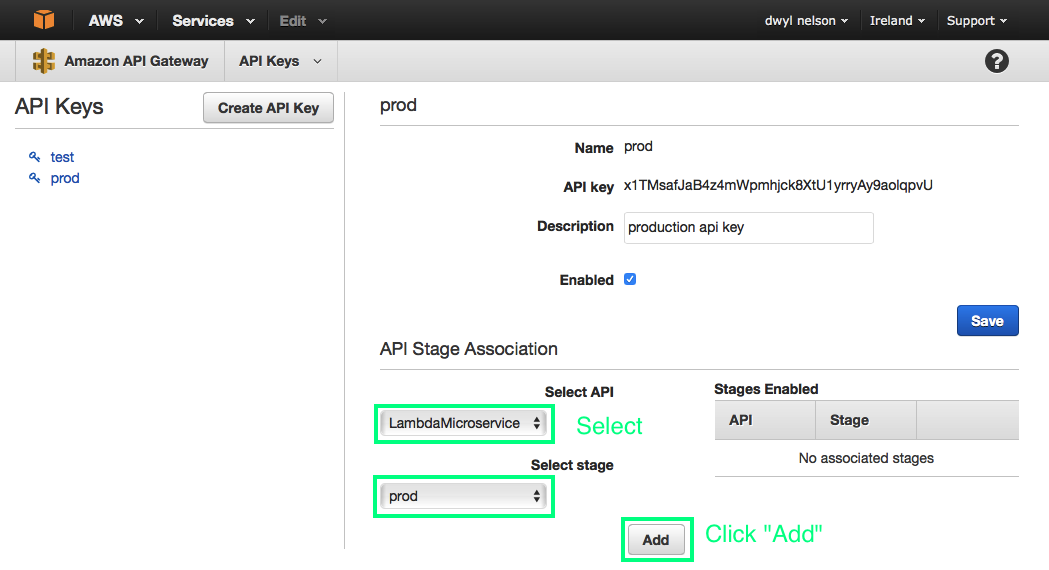Click the AWS orange cube logo
This screenshot has width=1049, height=570.
(43, 20)
